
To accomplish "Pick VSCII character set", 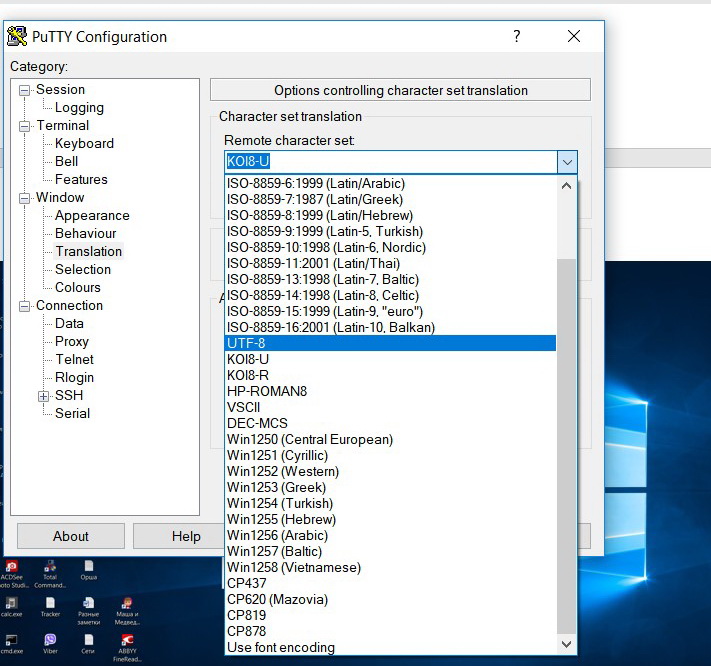I will pos(390,407).
